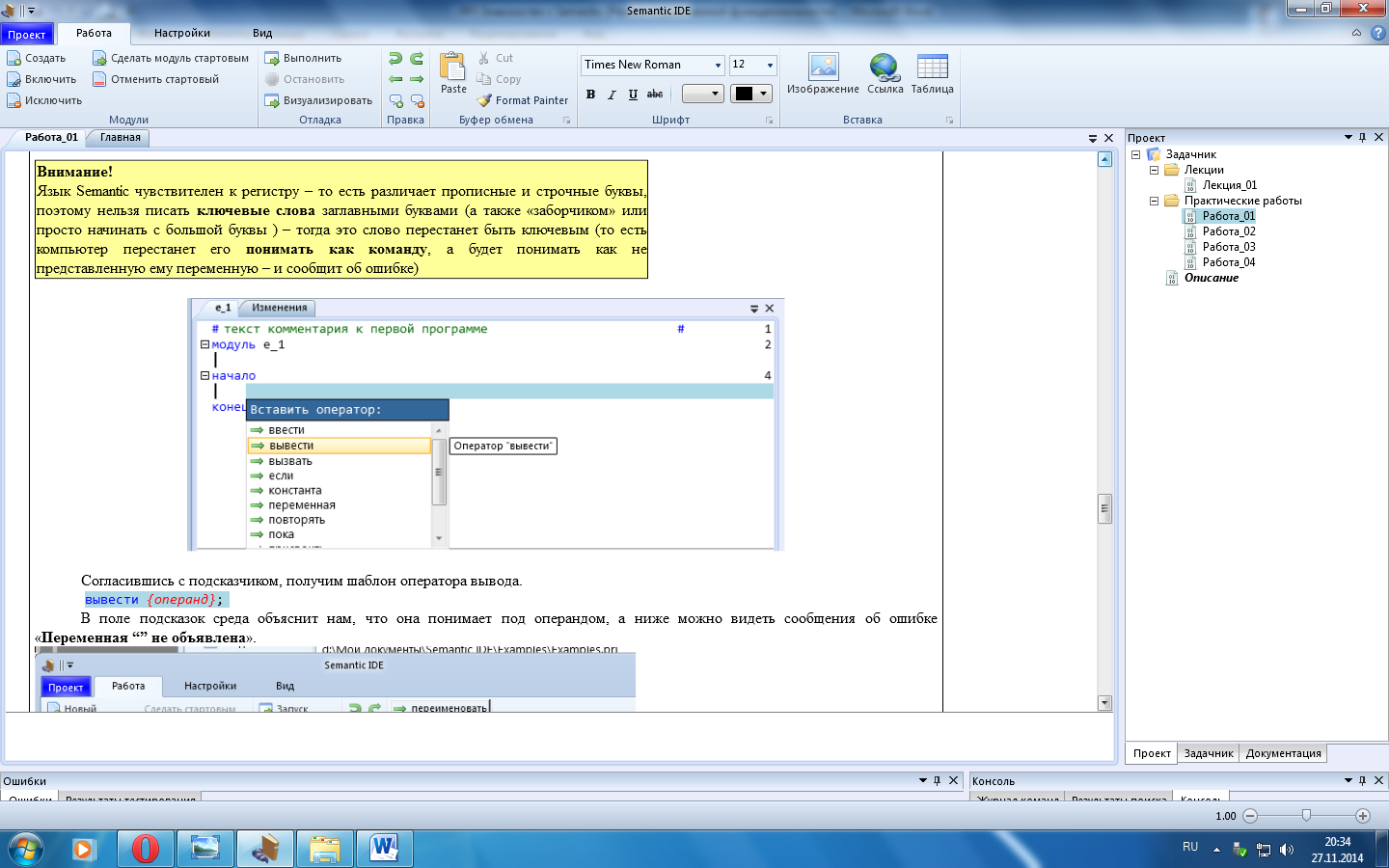Open the help question mark icon

[x=1377, y=33]
